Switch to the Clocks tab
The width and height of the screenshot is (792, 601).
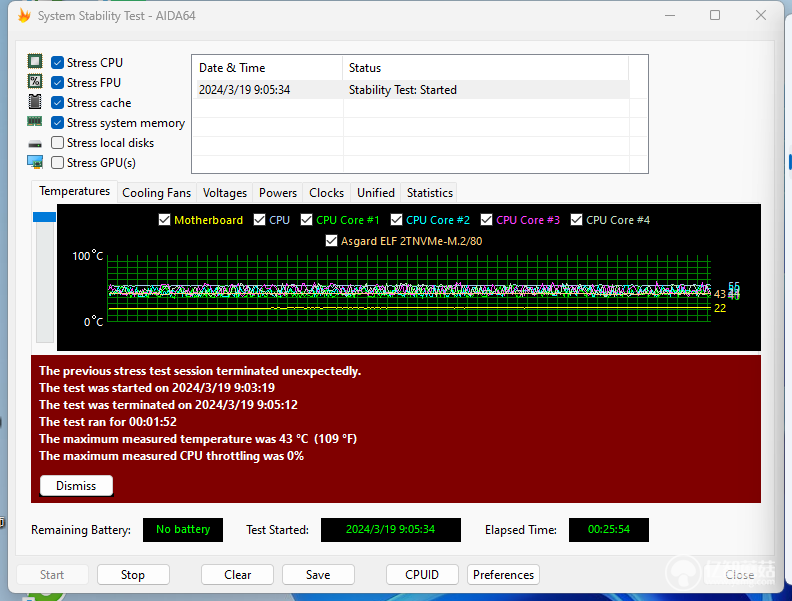coord(326,193)
